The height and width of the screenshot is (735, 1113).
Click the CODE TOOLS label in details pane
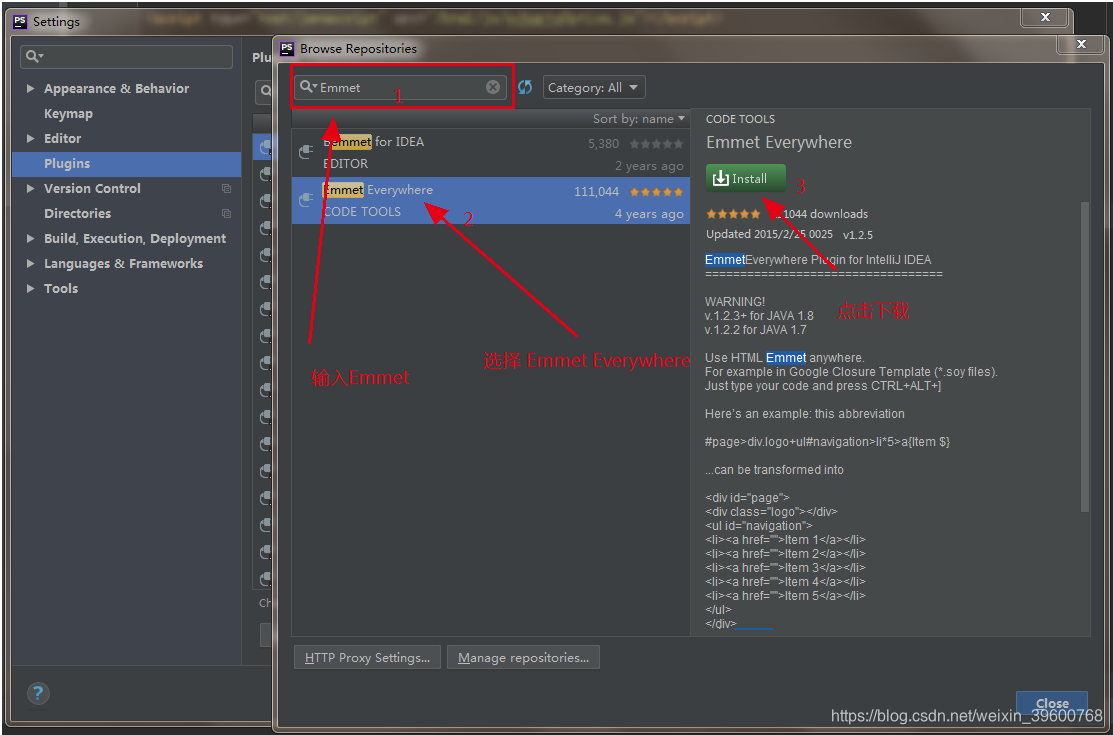pos(740,119)
